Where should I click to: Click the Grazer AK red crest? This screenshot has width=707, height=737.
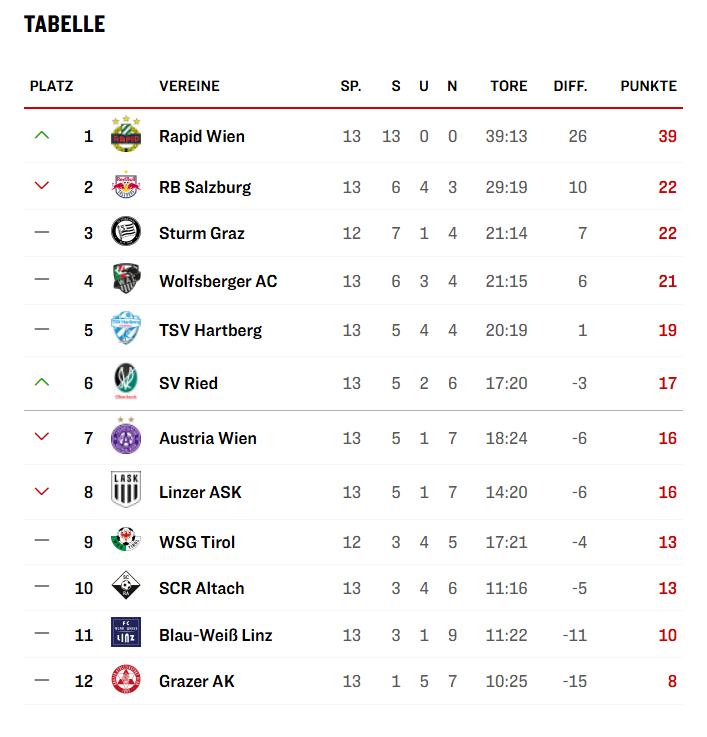pyautogui.click(x=125, y=681)
